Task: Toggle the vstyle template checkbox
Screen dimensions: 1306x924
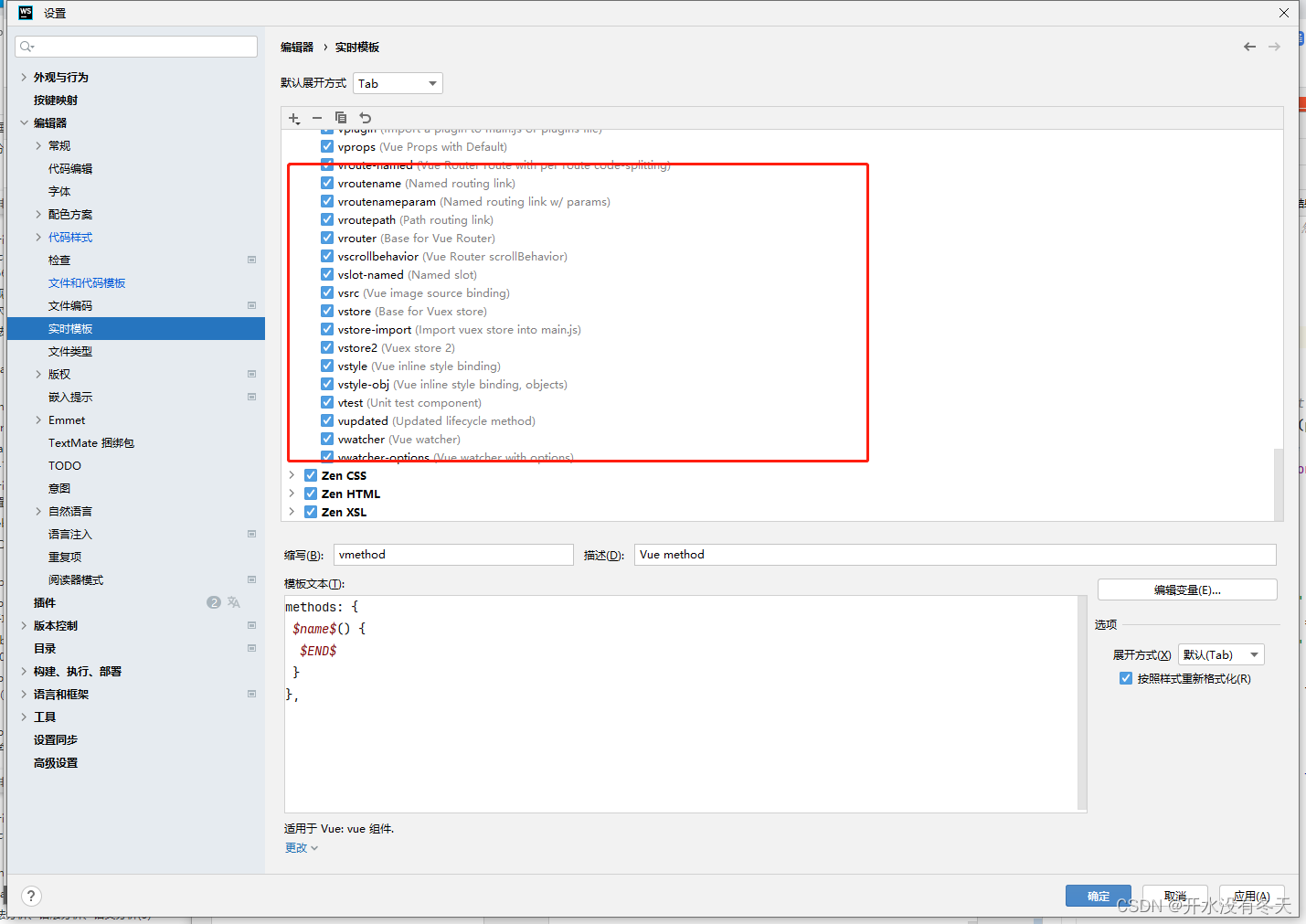Action: pos(327,366)
